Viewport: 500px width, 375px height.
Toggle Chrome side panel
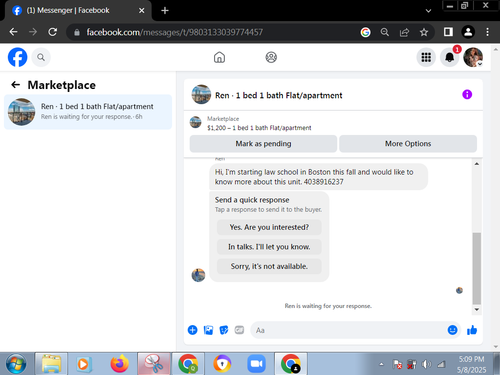(448, 32)
